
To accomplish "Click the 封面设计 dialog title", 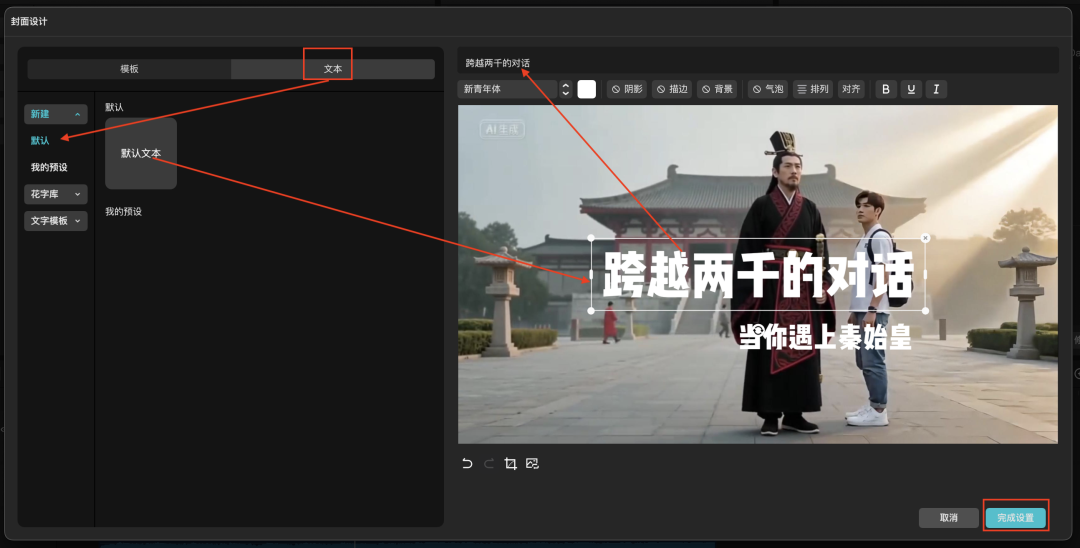I will pos(29,21).
